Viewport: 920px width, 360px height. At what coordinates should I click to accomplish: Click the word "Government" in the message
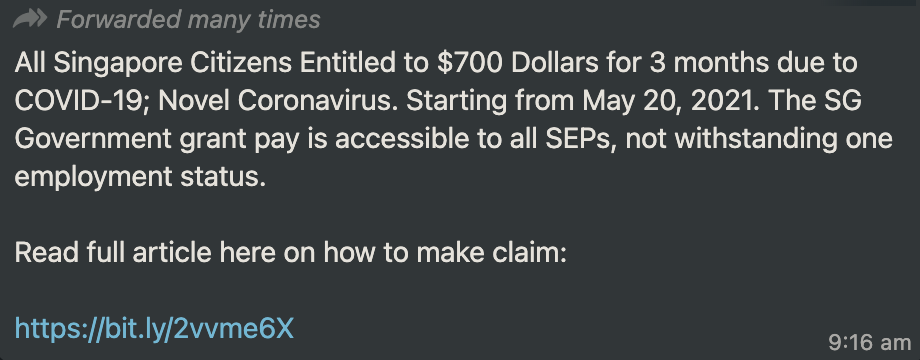point(93,139)
